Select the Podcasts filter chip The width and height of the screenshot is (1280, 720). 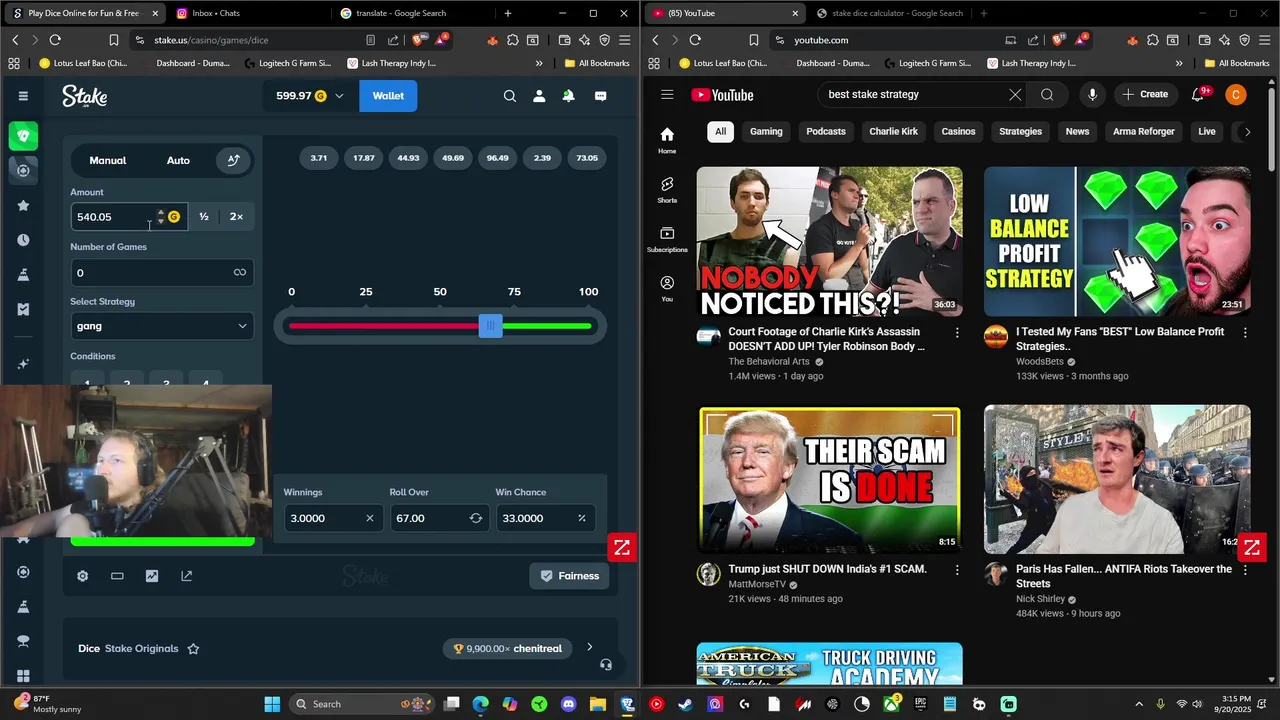[826, 131]
